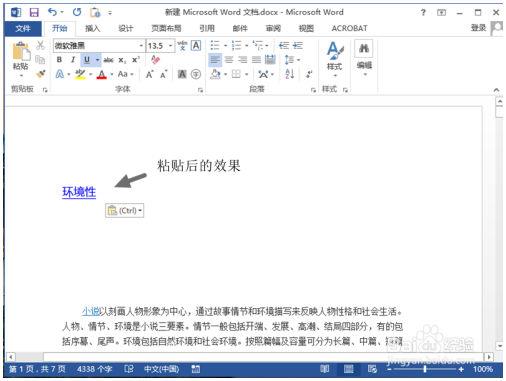Clear formatting with the eraser icon
The image size is (506, 381).
coord(155,60)
